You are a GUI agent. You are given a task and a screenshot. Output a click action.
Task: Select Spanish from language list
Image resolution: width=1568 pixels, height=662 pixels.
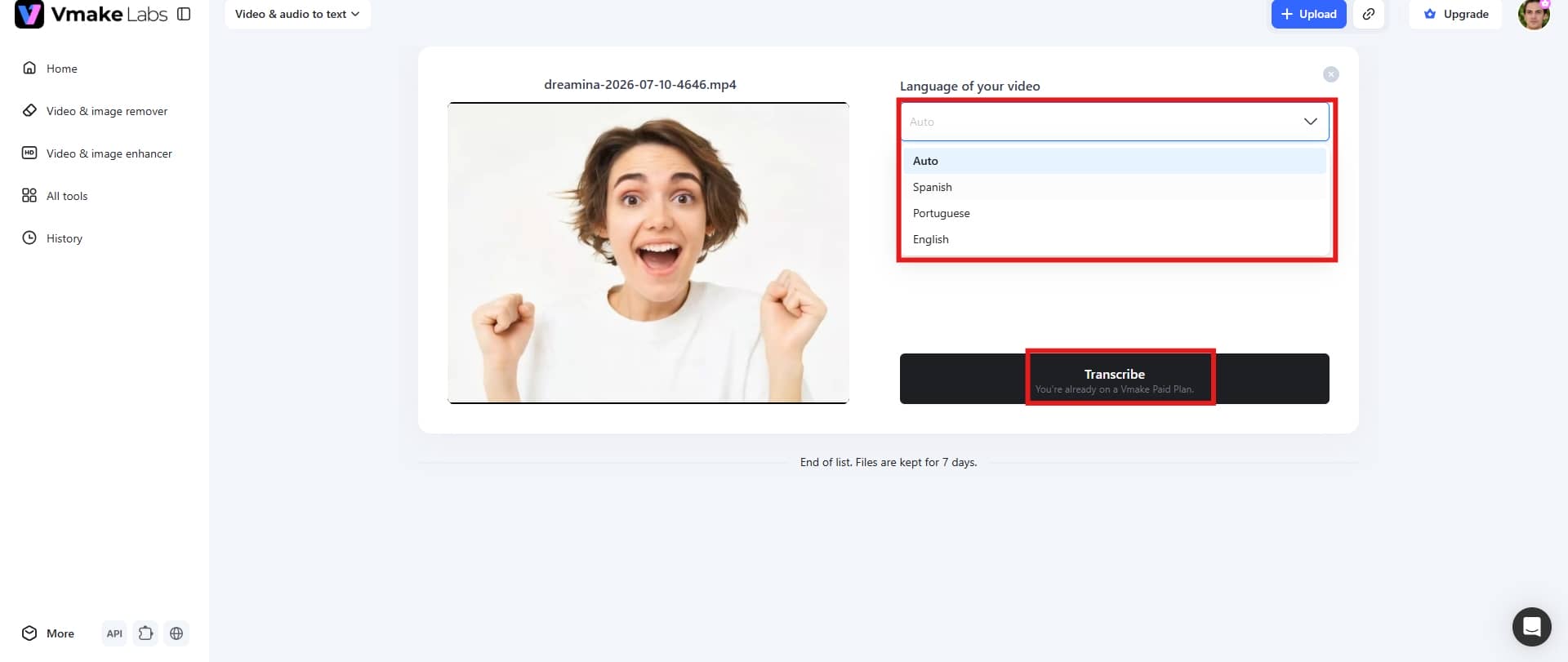coord(1115,187)
